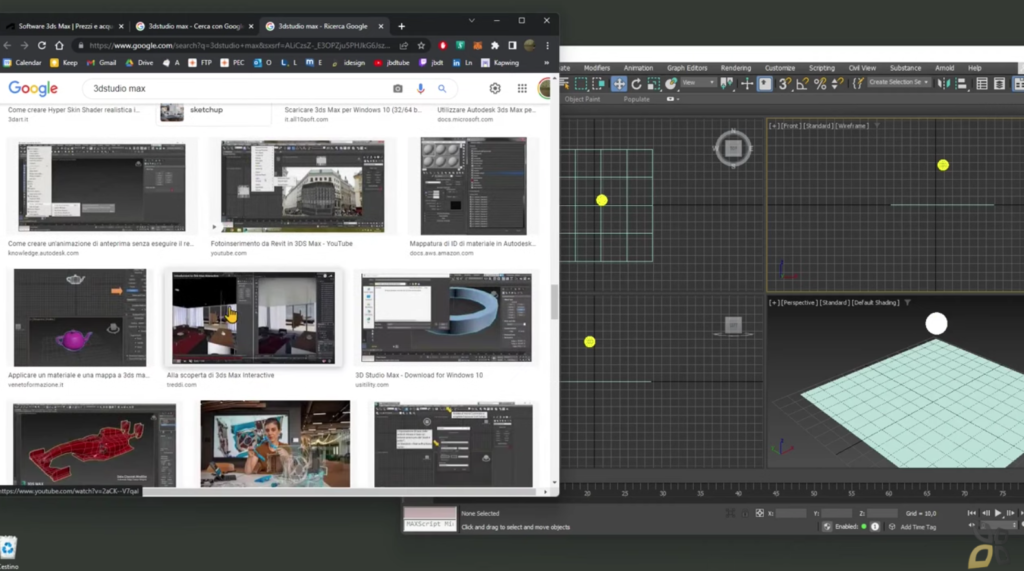
Task: Click the Chrome home icon
Action: coord(59,46)
